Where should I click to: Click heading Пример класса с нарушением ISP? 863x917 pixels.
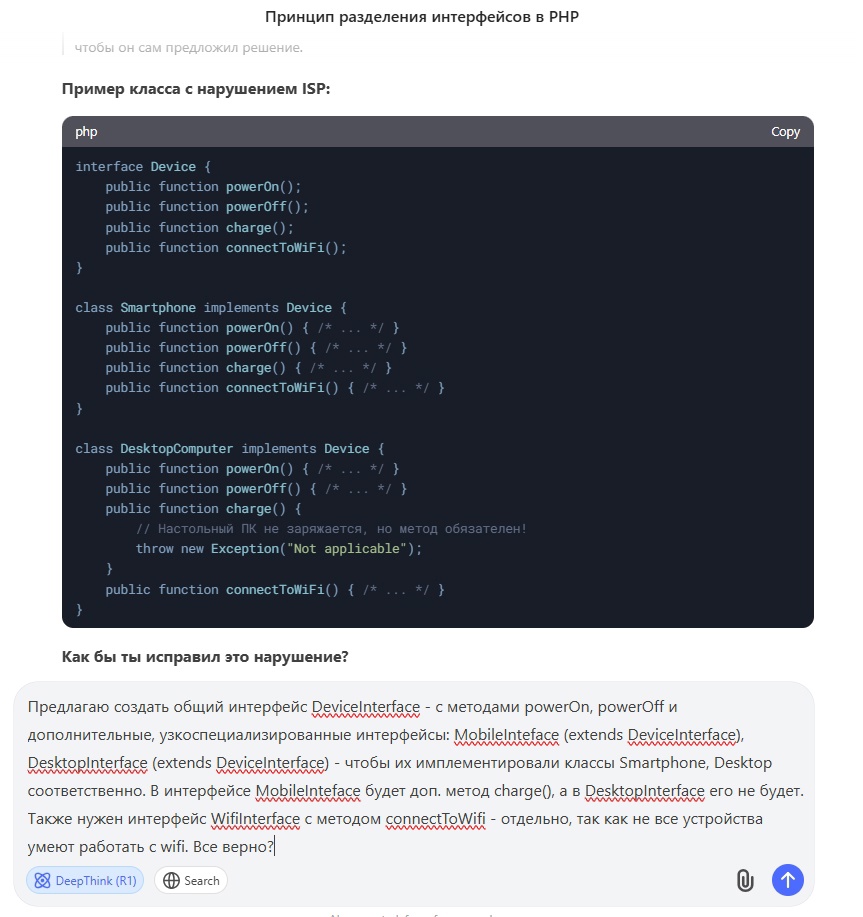pos(196,89)
